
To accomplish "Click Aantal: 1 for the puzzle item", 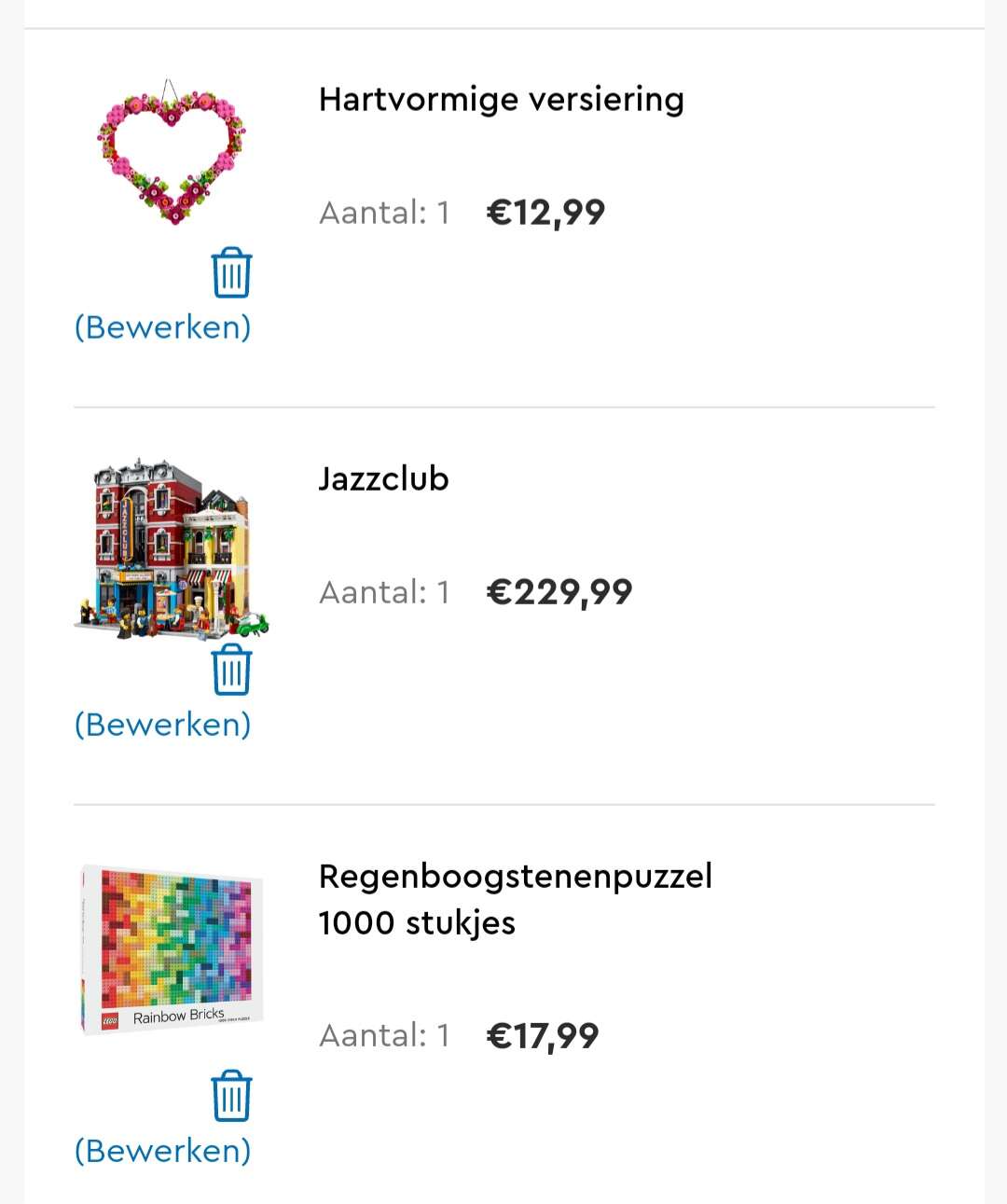I will 385,1035.
